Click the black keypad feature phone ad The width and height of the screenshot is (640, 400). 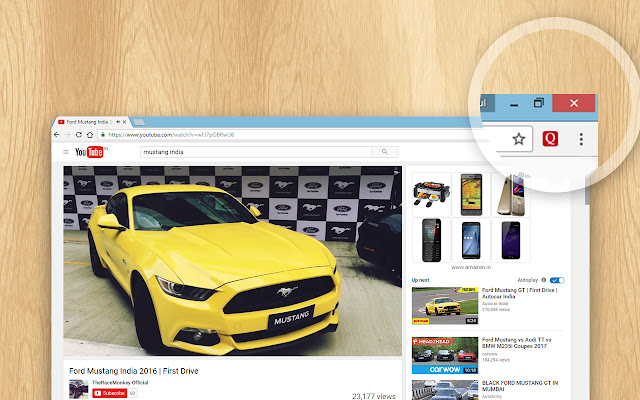tap(431, 240)
